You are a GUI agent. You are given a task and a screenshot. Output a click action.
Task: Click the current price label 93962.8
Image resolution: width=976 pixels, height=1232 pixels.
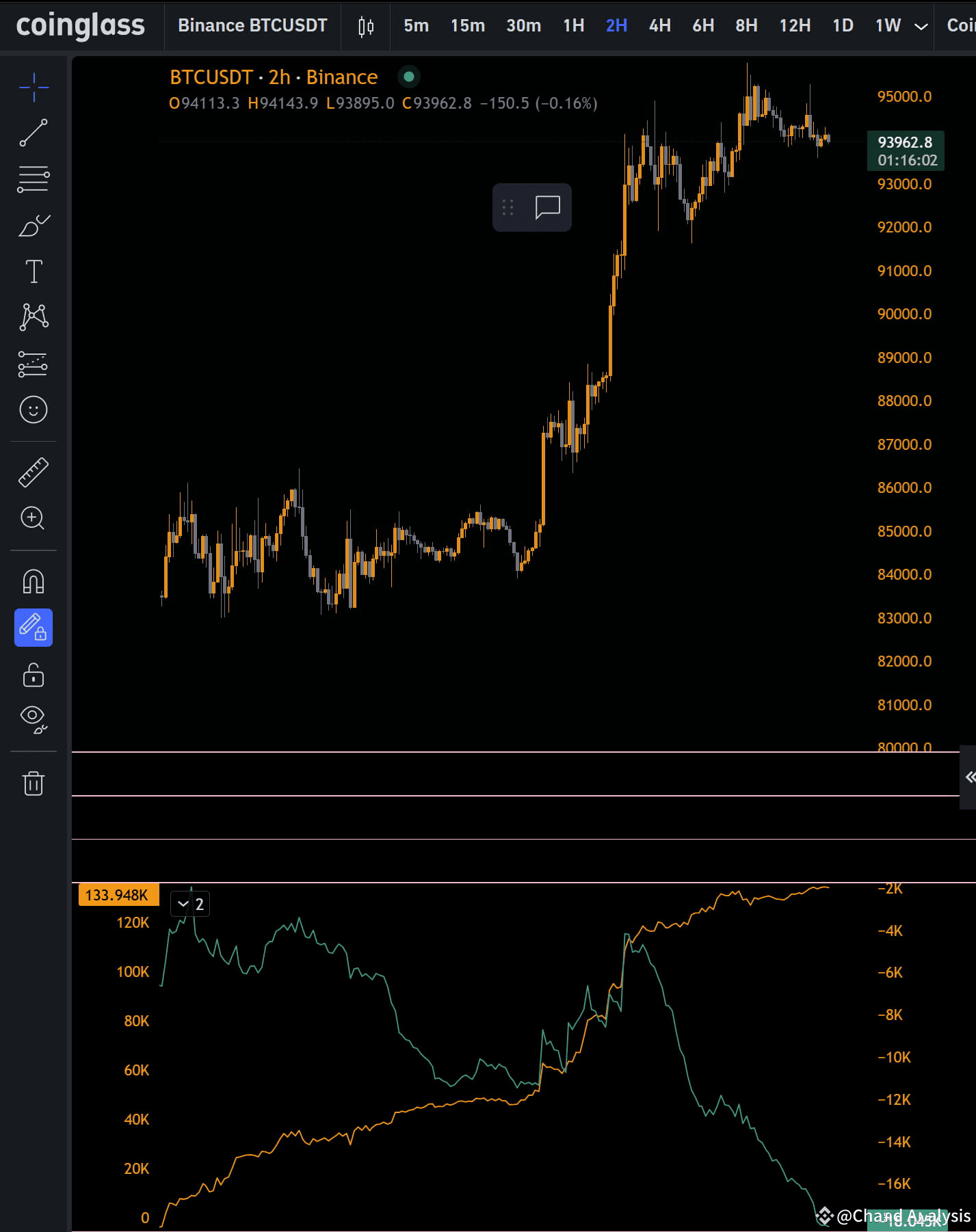pyautogui.click(x=906, y=150)
